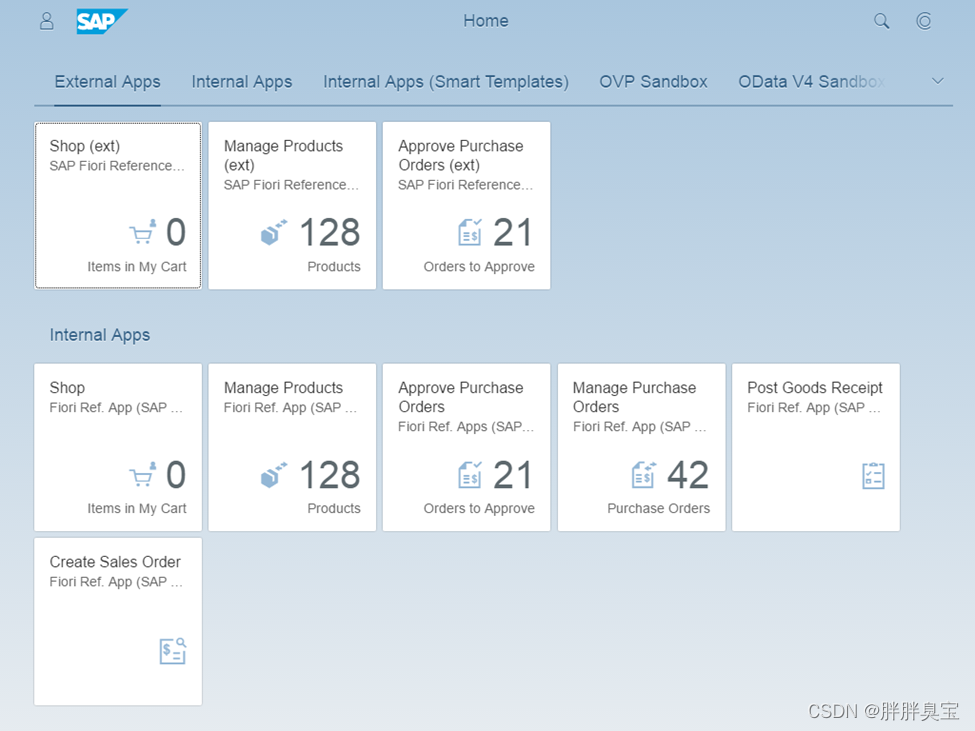Select the OVP Sandbox tab
Image resolution: width=975 pixels, height=731 pixels.
[654, 82]
